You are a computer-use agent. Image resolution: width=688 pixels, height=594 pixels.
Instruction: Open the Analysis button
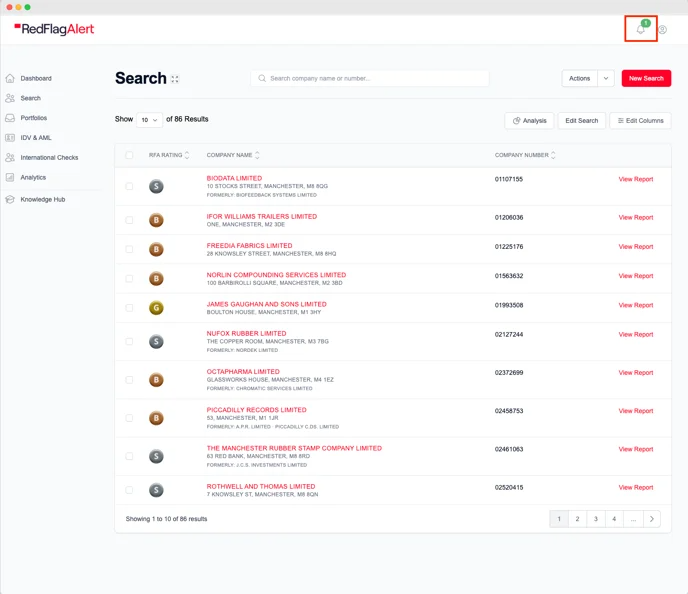[x=530, y=121]
